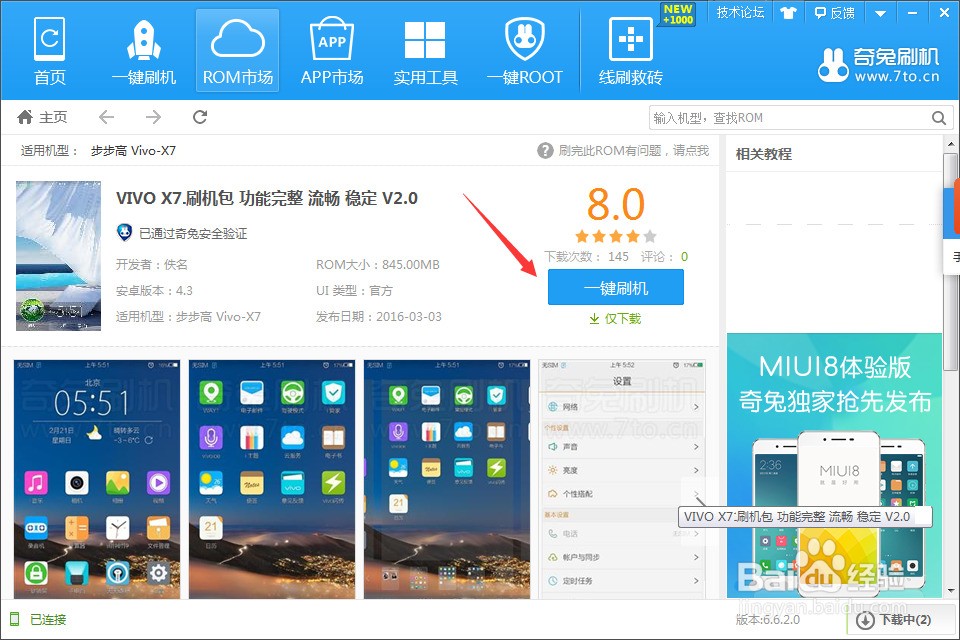Screen dimensions: 960x640
Task: Click the 下载次数： 145 text
Action: click(587, 257)
